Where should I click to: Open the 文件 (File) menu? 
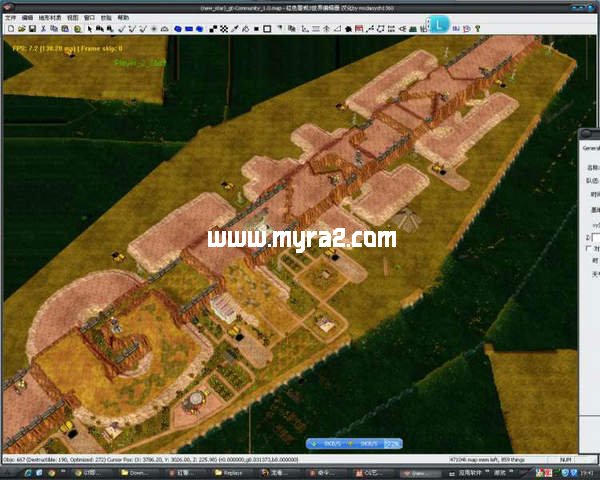click(x=10, y=18)
